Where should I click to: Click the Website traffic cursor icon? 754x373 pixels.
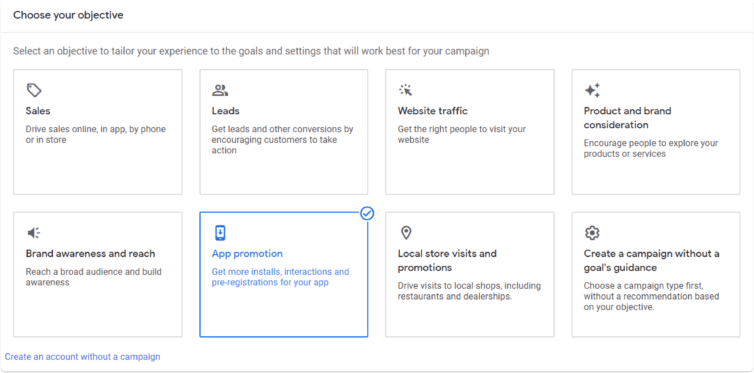(405, 90)
